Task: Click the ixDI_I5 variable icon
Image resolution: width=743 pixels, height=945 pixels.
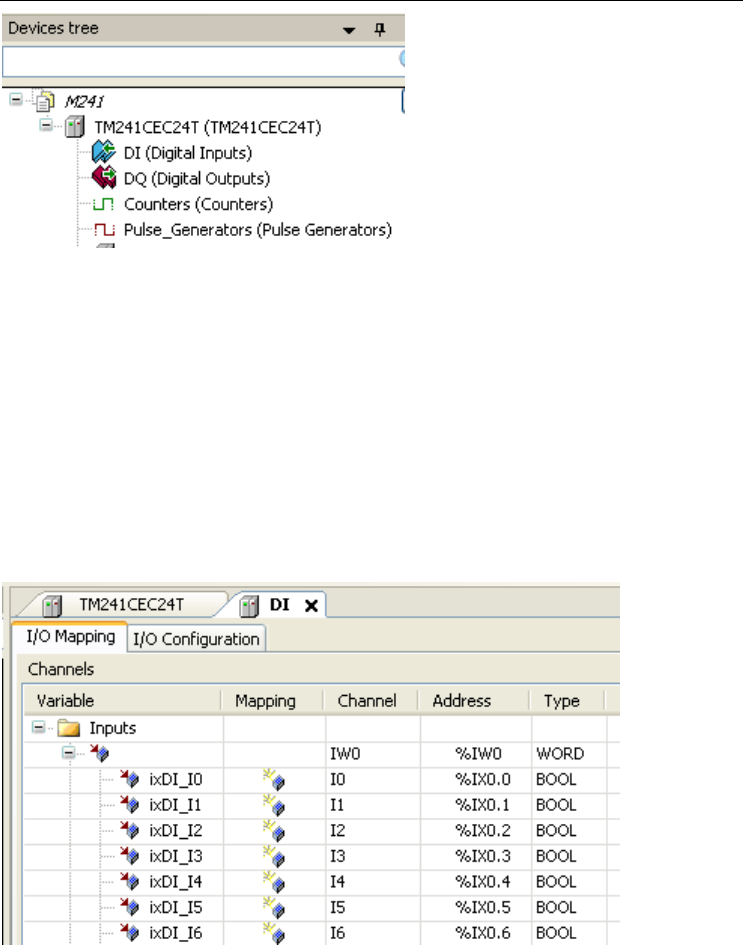Action: (130, 906)
